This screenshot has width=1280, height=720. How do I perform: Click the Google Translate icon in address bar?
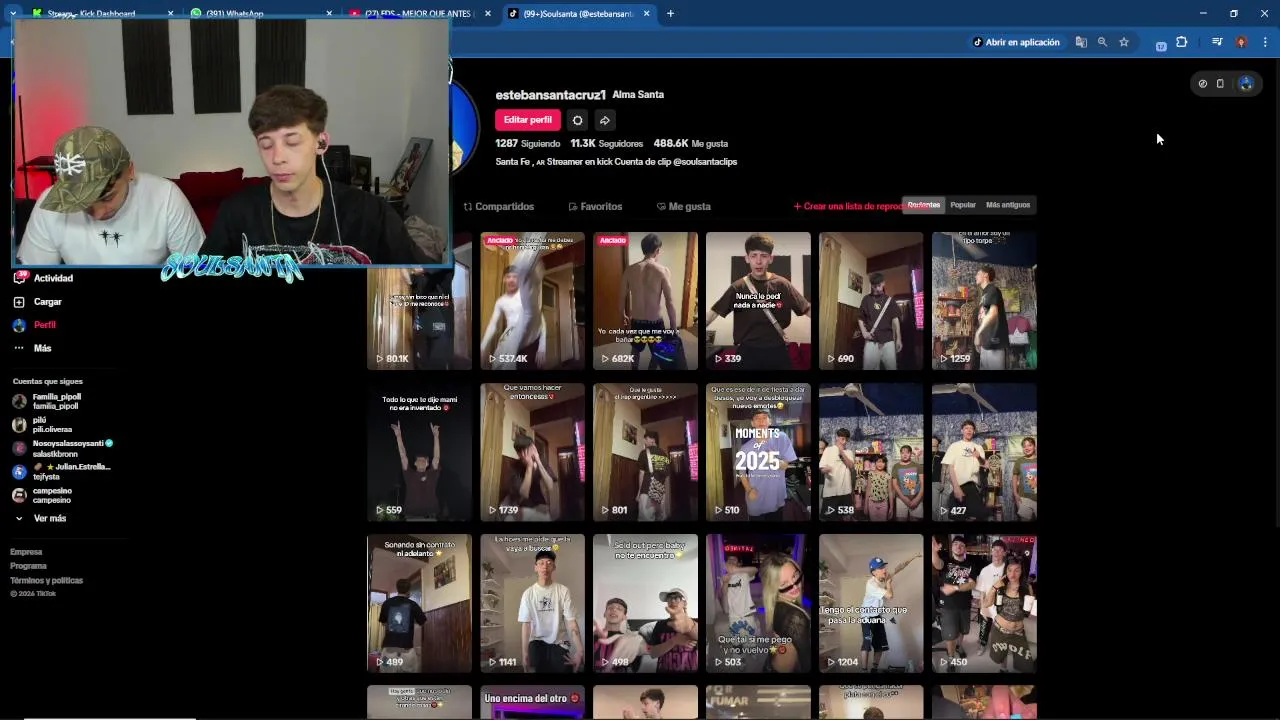pyautogui.click(x=1081, y=42)
